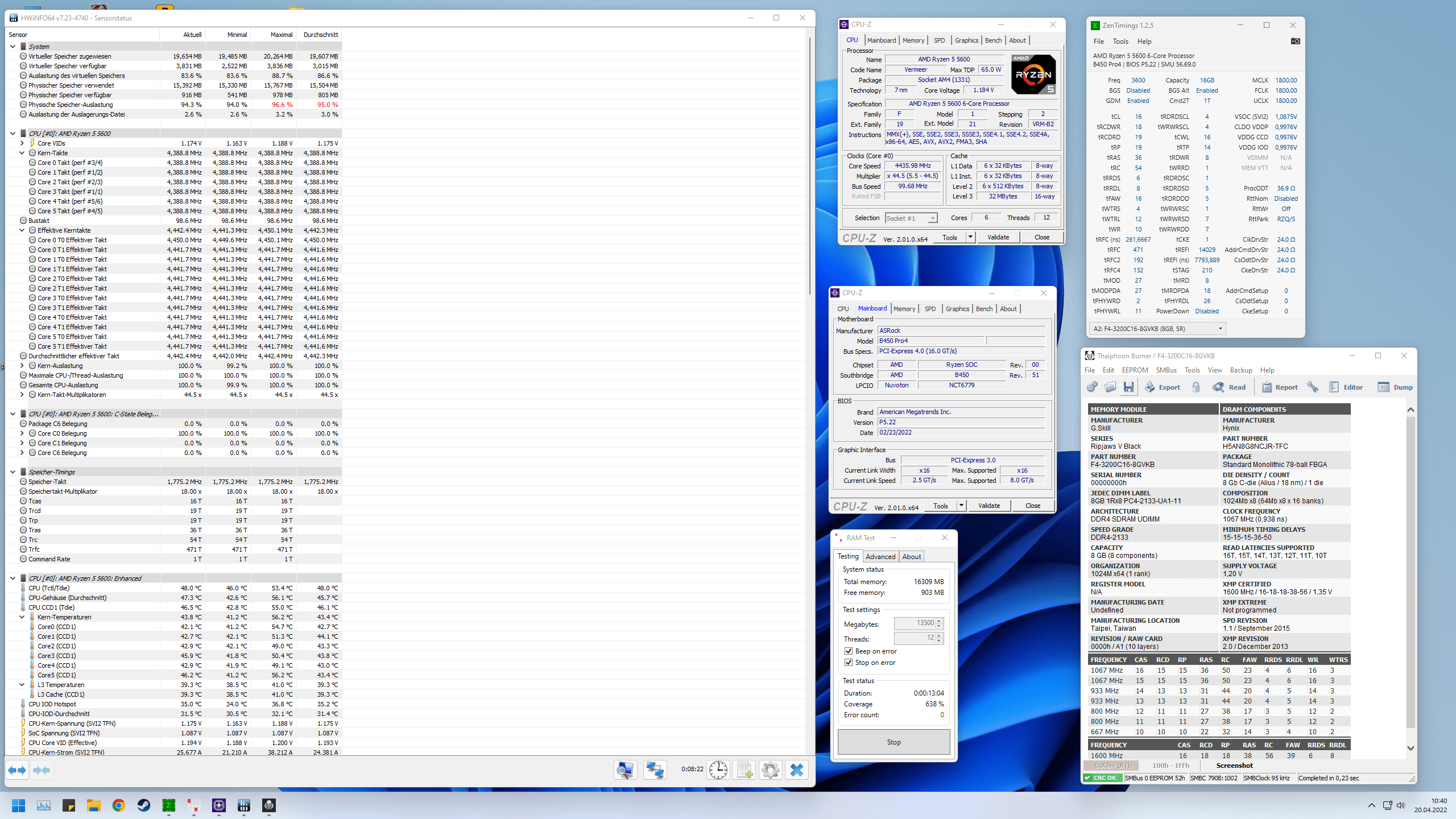The height and width of the screenshot is (819, 1456).
Task: Open Steam from the taskbar
Action: [143, 805]
